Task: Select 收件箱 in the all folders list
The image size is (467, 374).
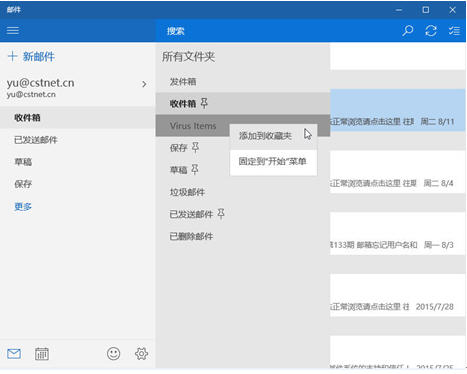Action: [x=243, y=103]
